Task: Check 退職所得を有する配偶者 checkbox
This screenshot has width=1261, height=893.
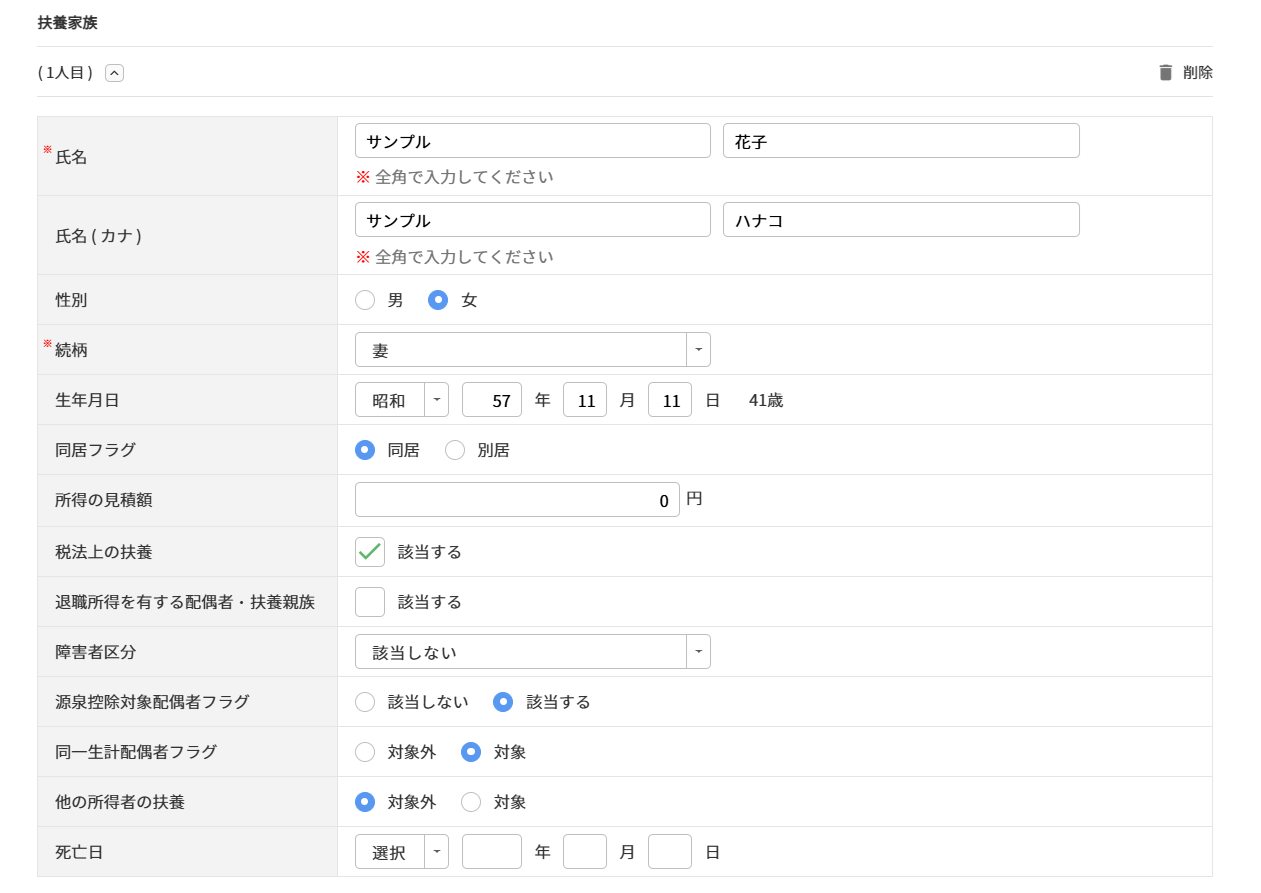Action: (370, 602)
